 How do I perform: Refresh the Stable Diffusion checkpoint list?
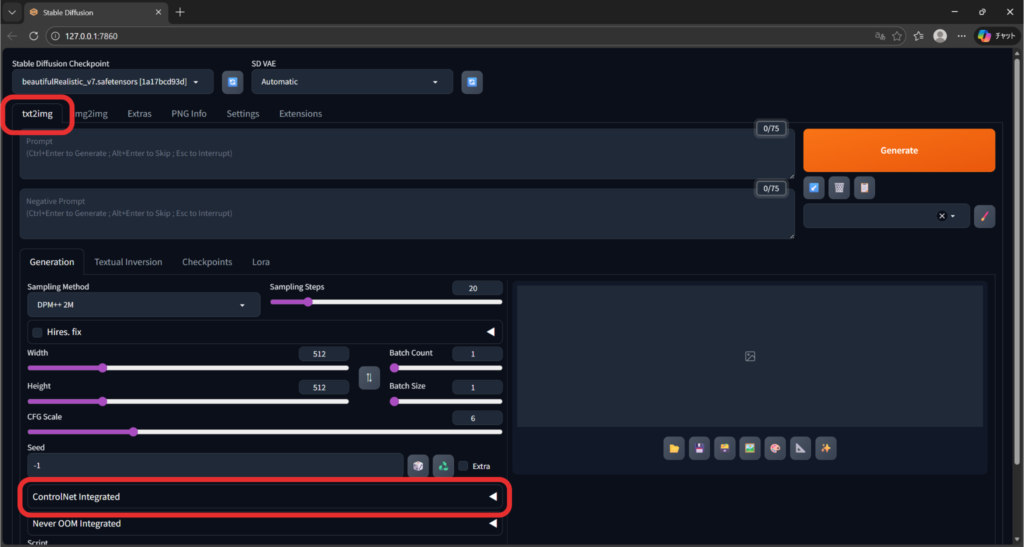click(232, 82)
